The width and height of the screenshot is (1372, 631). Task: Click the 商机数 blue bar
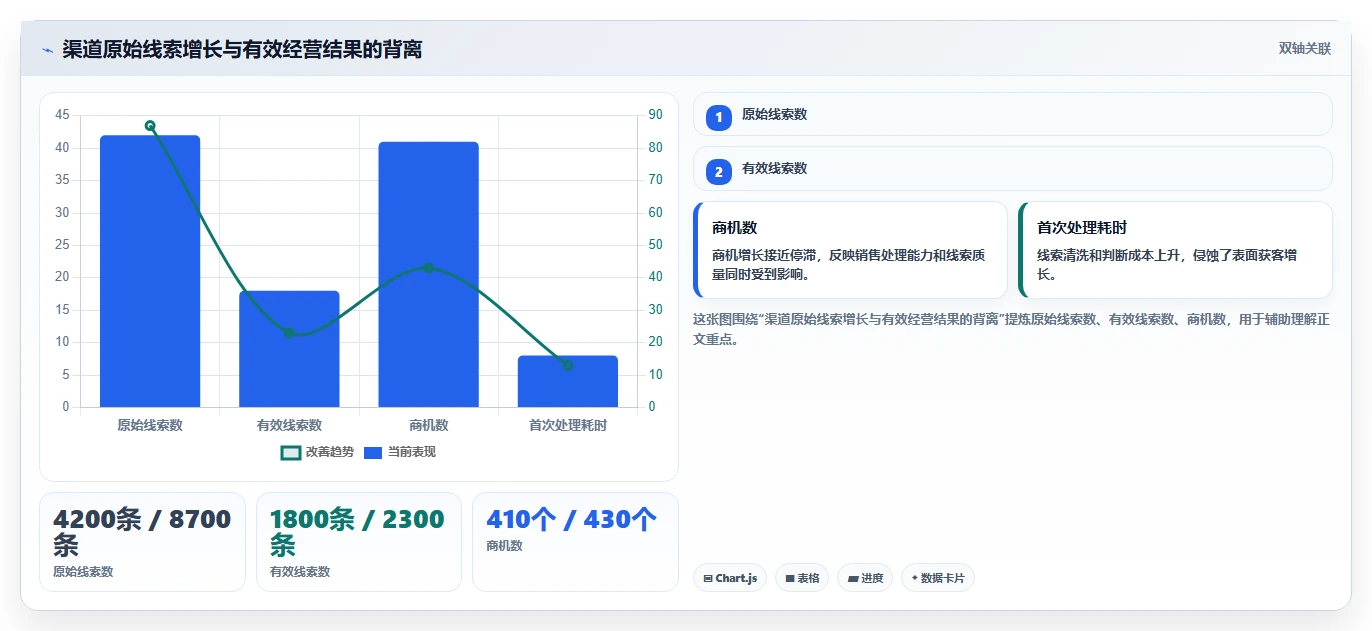pos(428,274)
